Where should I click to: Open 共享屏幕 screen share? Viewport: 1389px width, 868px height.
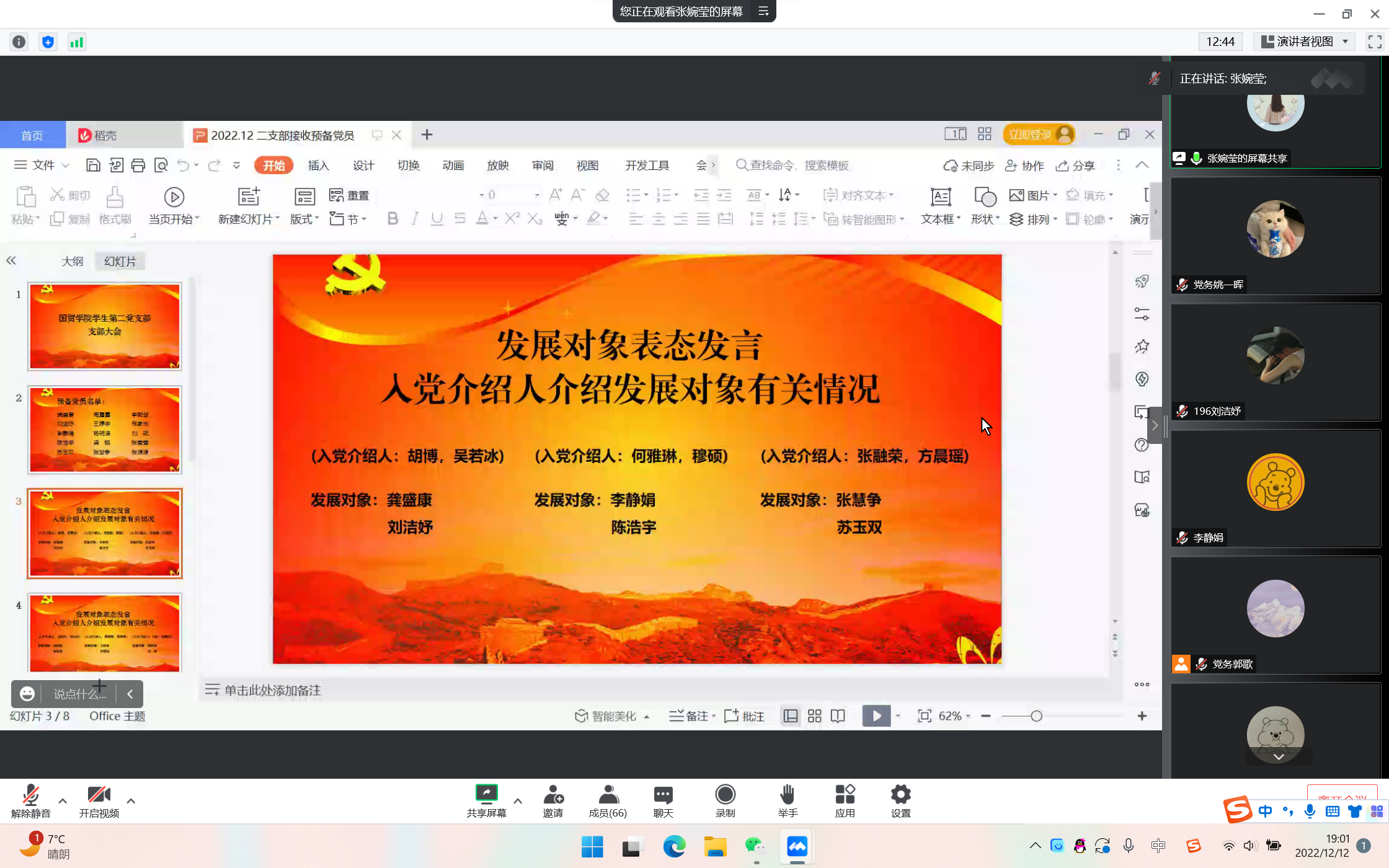coord(486,801)
